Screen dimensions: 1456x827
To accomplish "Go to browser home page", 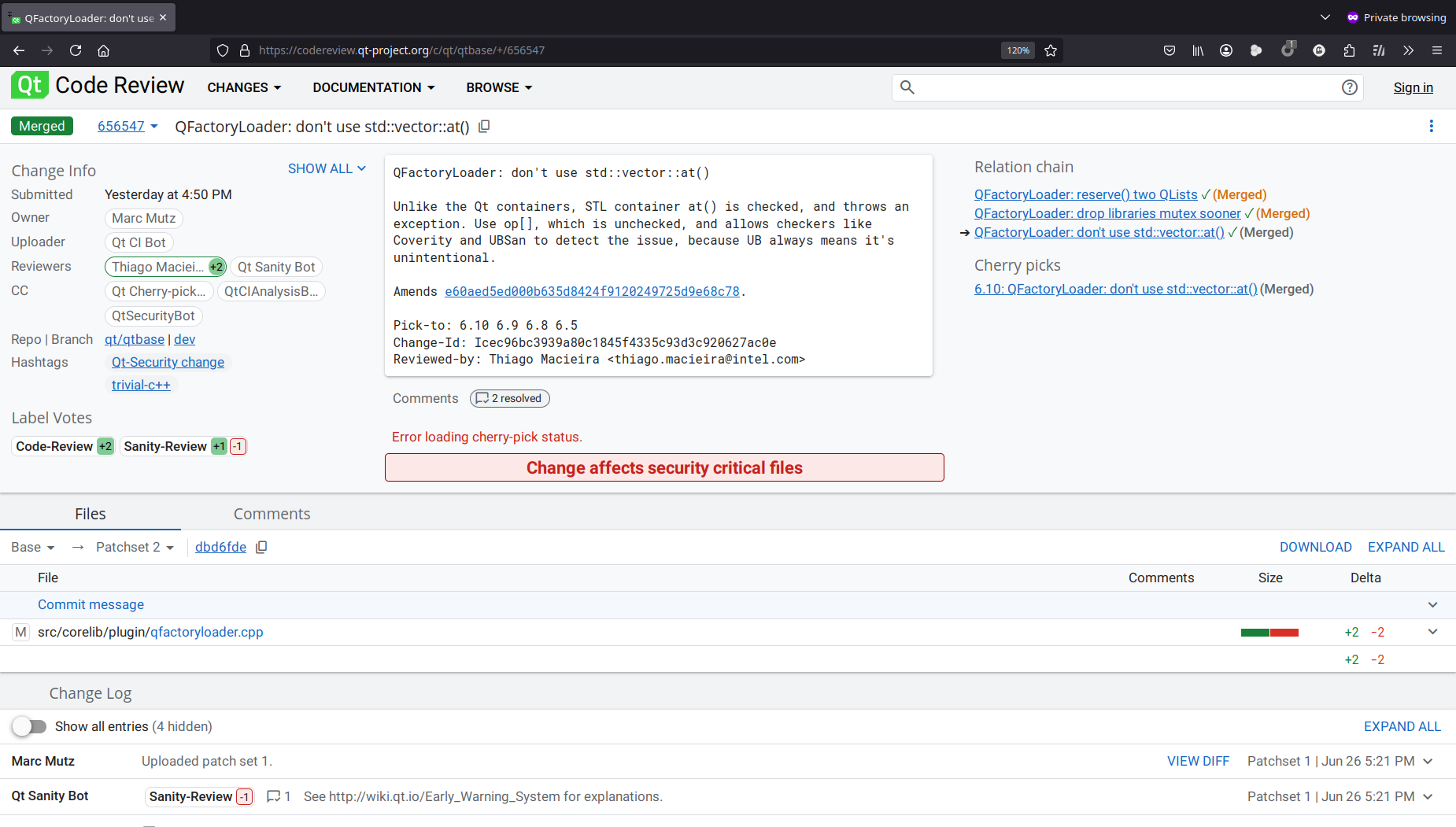I will [103, 50].
